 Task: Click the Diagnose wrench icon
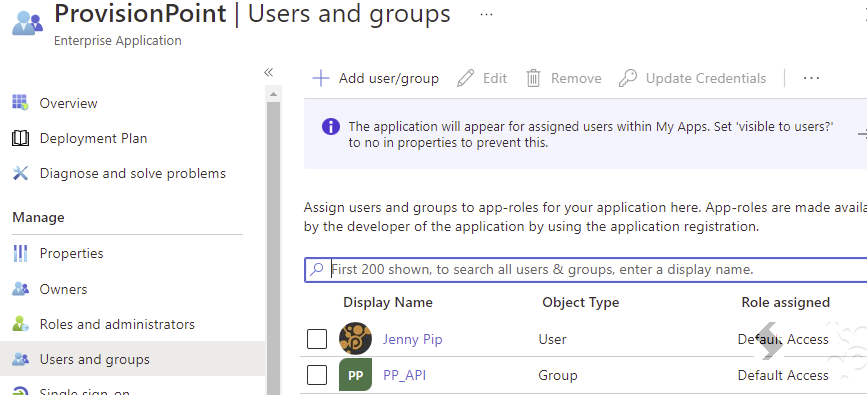[20, 173]
